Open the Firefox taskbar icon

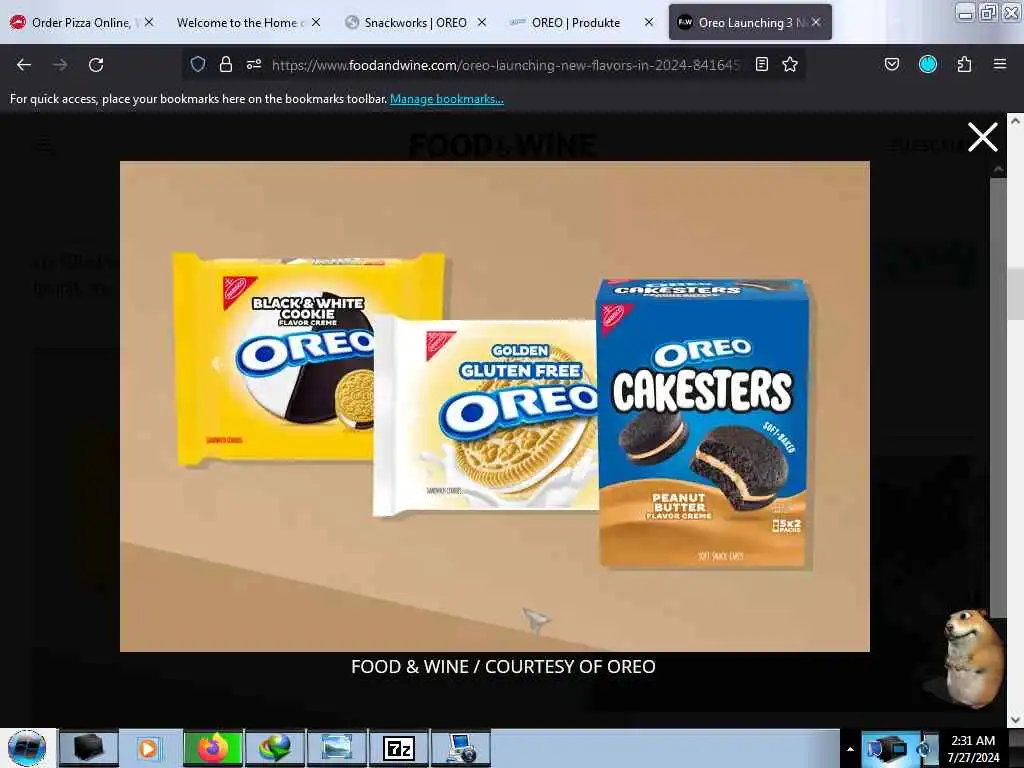coord(213,748)
